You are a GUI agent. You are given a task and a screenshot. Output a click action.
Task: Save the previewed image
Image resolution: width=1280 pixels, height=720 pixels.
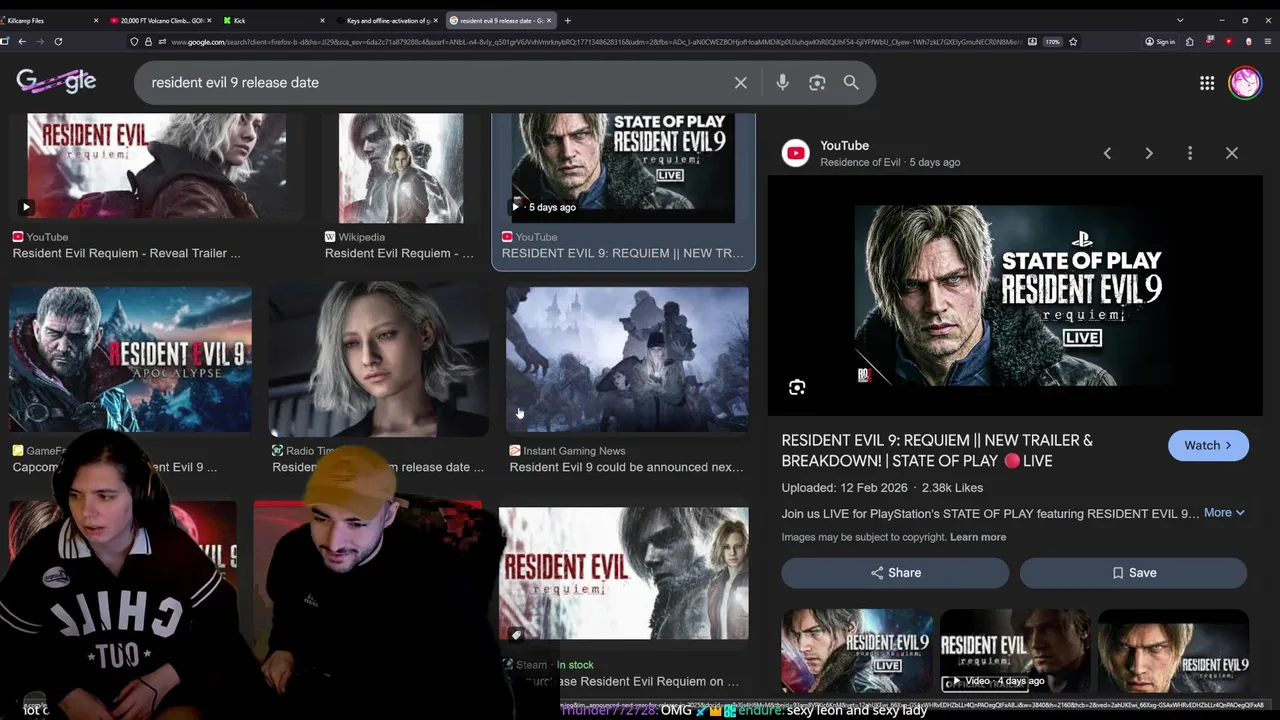tap(1133, 573)
